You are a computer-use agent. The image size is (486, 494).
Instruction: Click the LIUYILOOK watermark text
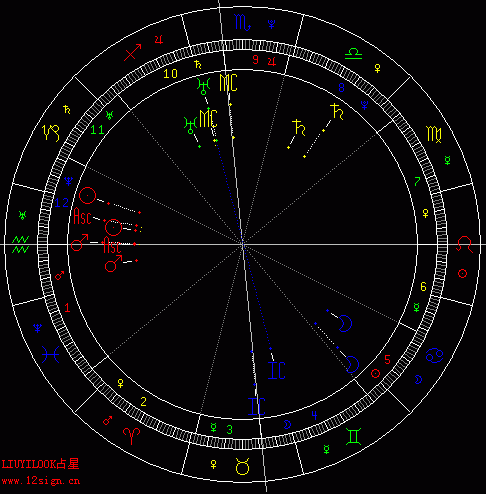(29, 464)
